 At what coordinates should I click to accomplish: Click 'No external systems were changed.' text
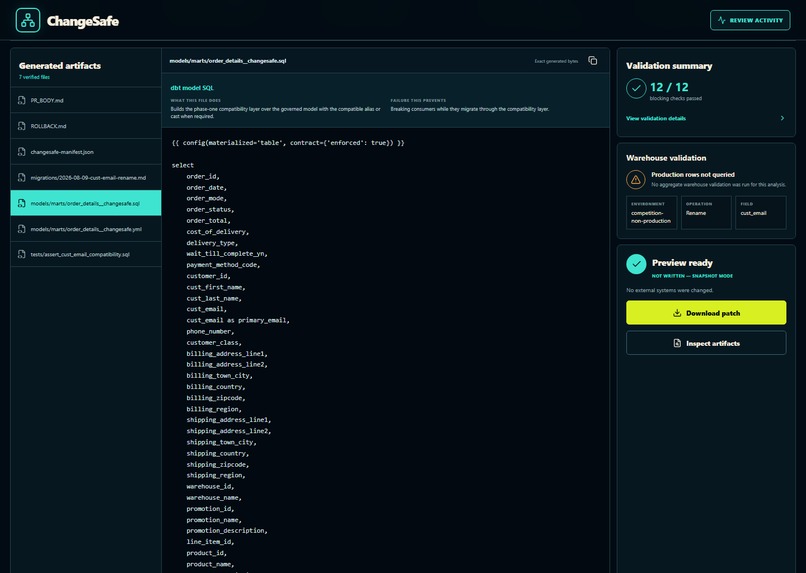tap(669, 290)
